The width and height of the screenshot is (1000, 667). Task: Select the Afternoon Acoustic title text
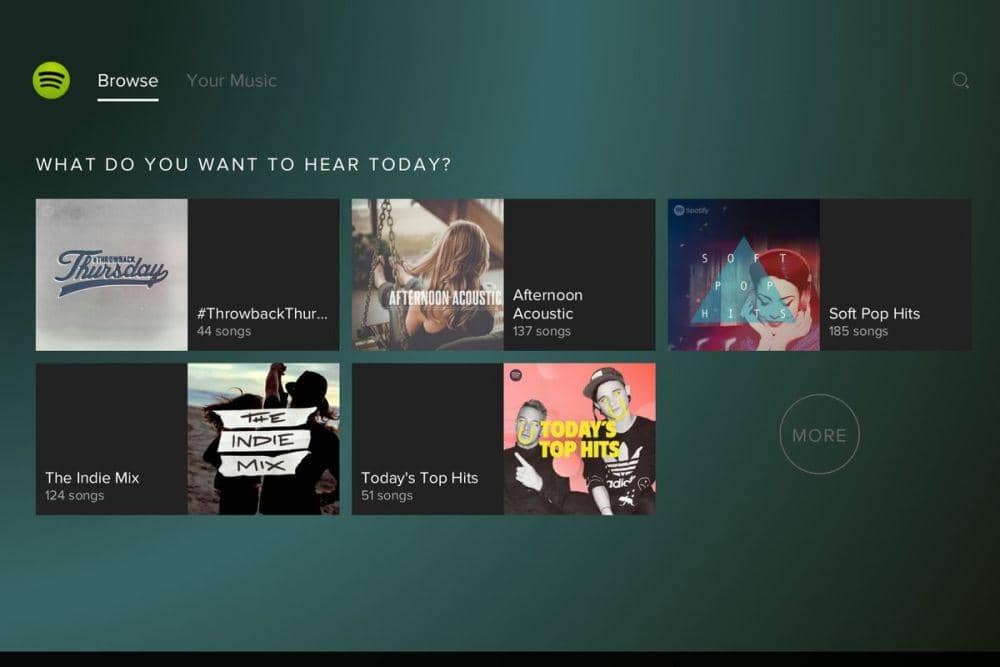(547, 304)
